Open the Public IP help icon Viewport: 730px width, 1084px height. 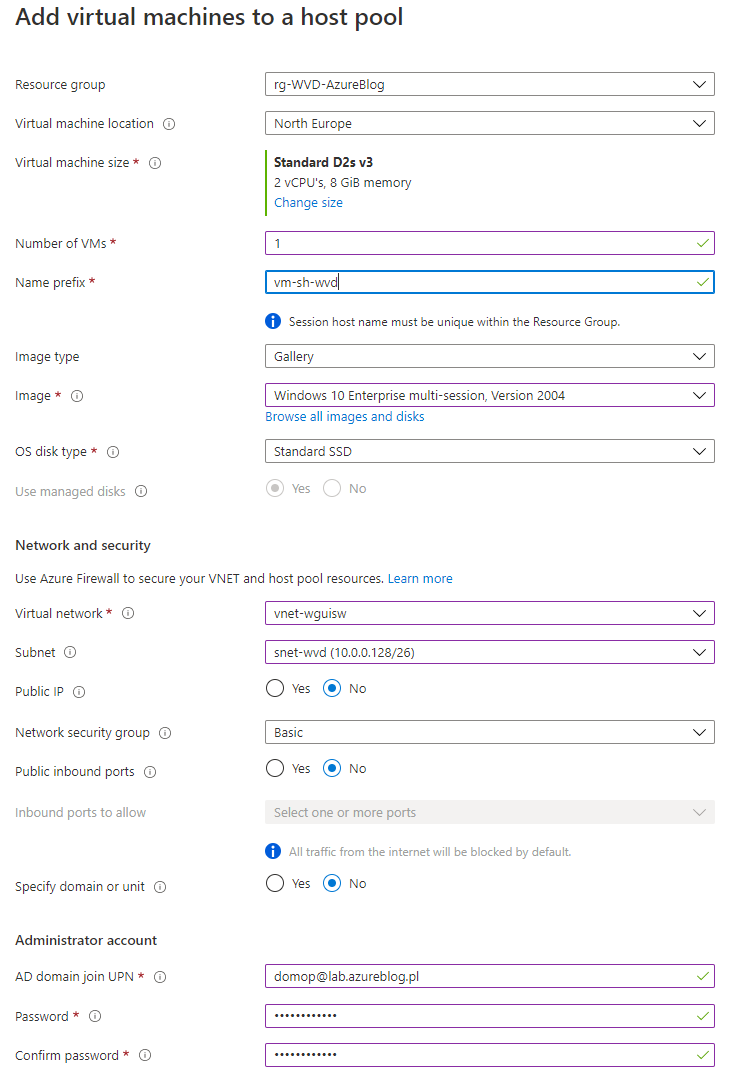click(x=78, y=691)
